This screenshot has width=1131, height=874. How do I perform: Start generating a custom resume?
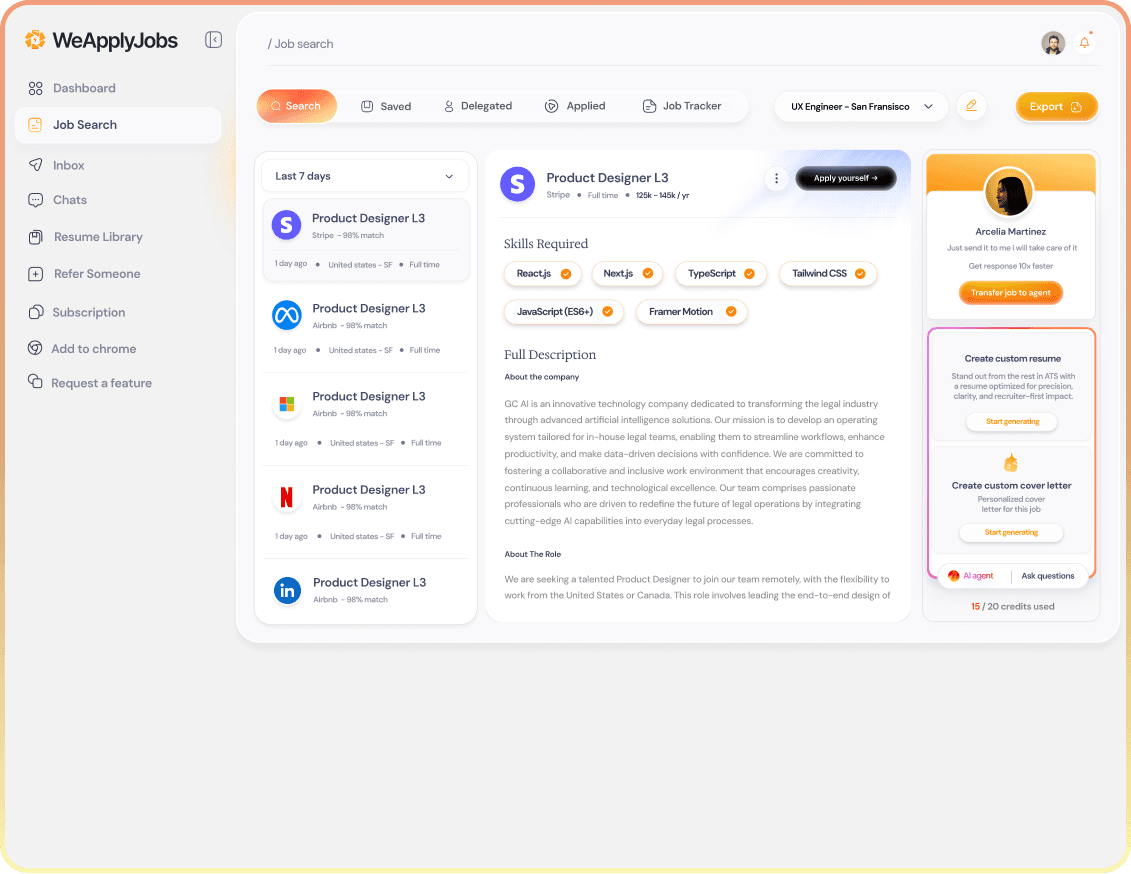(x=1012, y=422)
